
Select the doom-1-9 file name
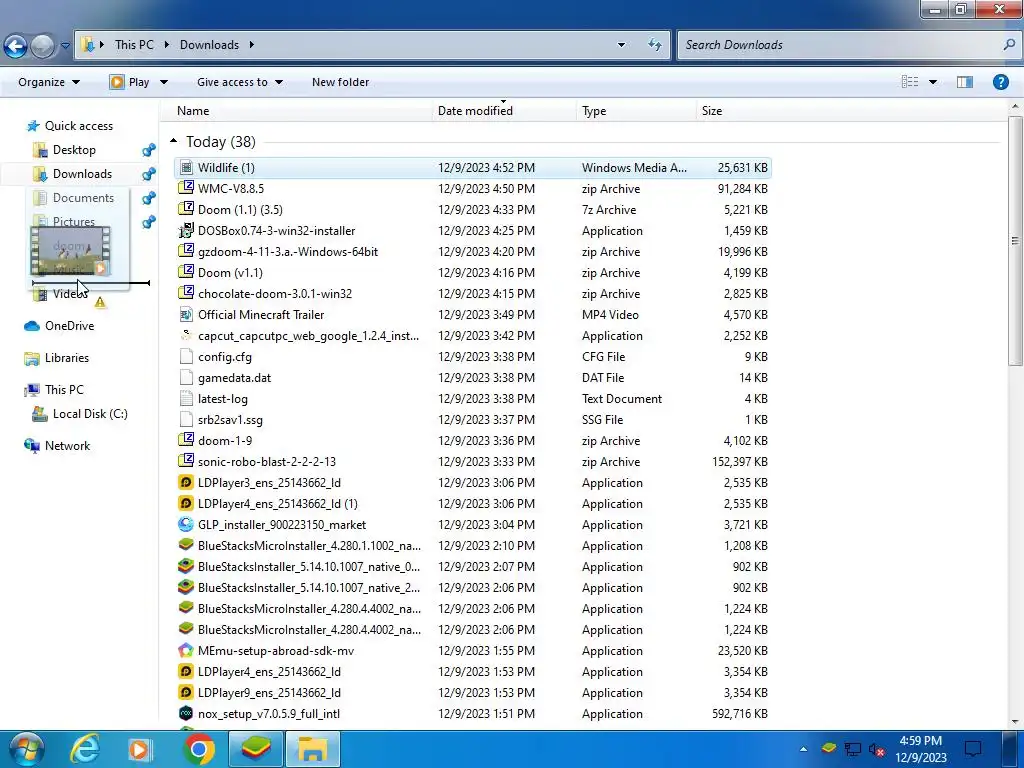pos(225,441)
